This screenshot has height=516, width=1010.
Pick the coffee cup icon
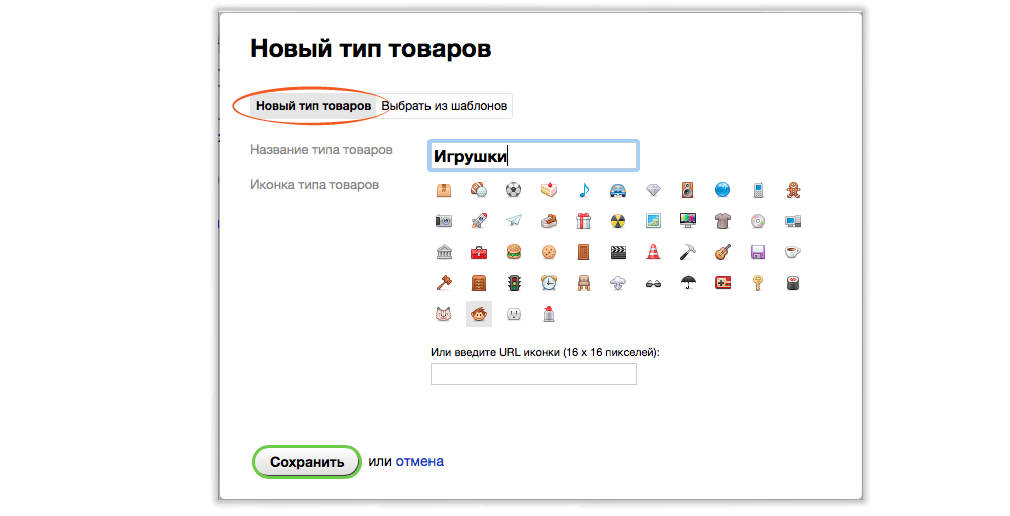pos(793,252)
